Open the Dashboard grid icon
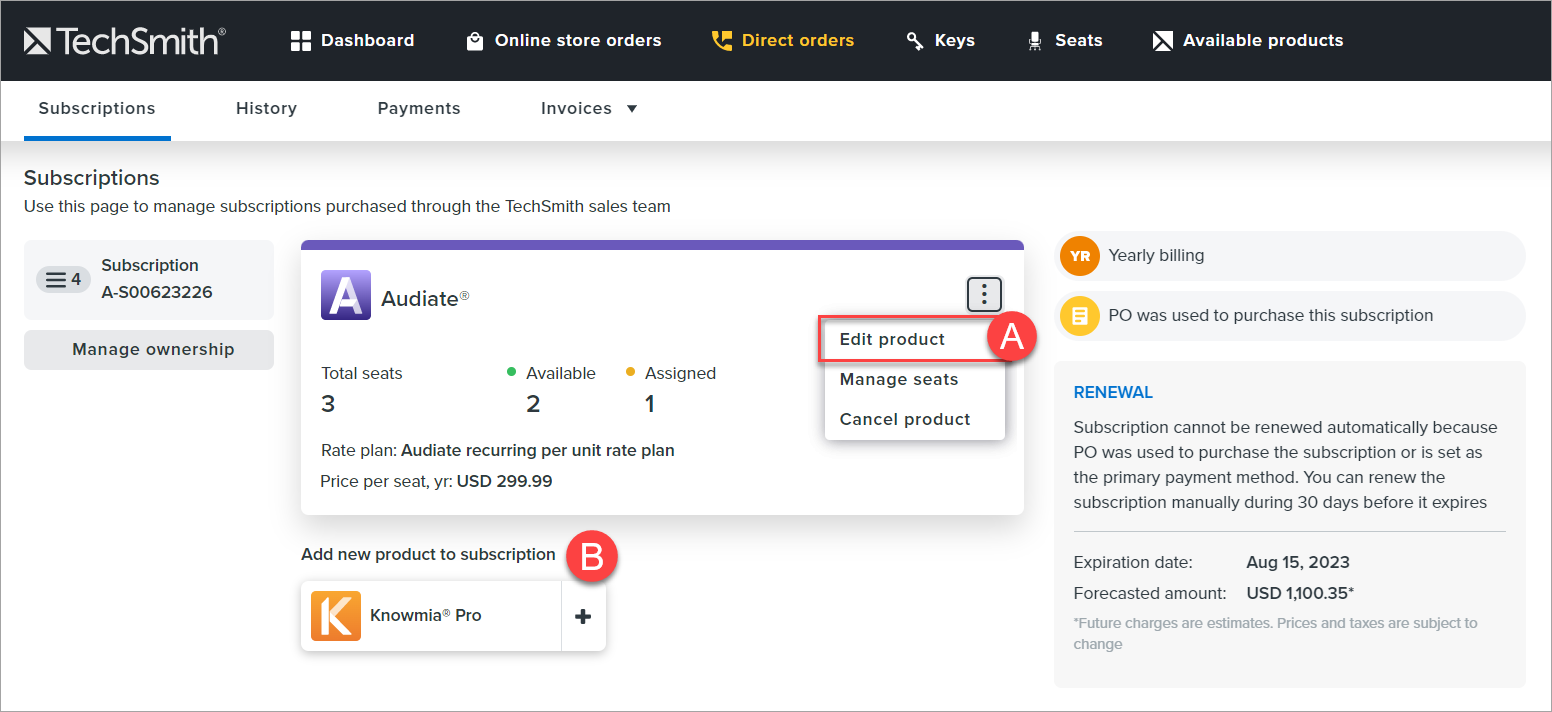The height and width of the screenshot is (712, 1552). tap(301, 40)
